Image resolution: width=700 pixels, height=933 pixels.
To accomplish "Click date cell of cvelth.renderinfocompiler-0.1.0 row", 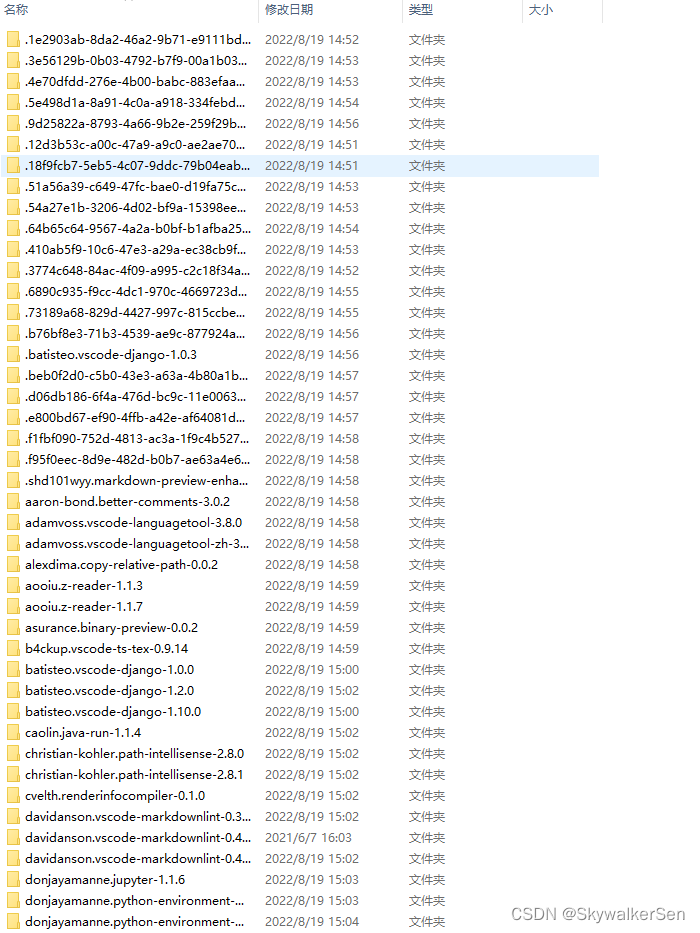I will click(312, 796).
